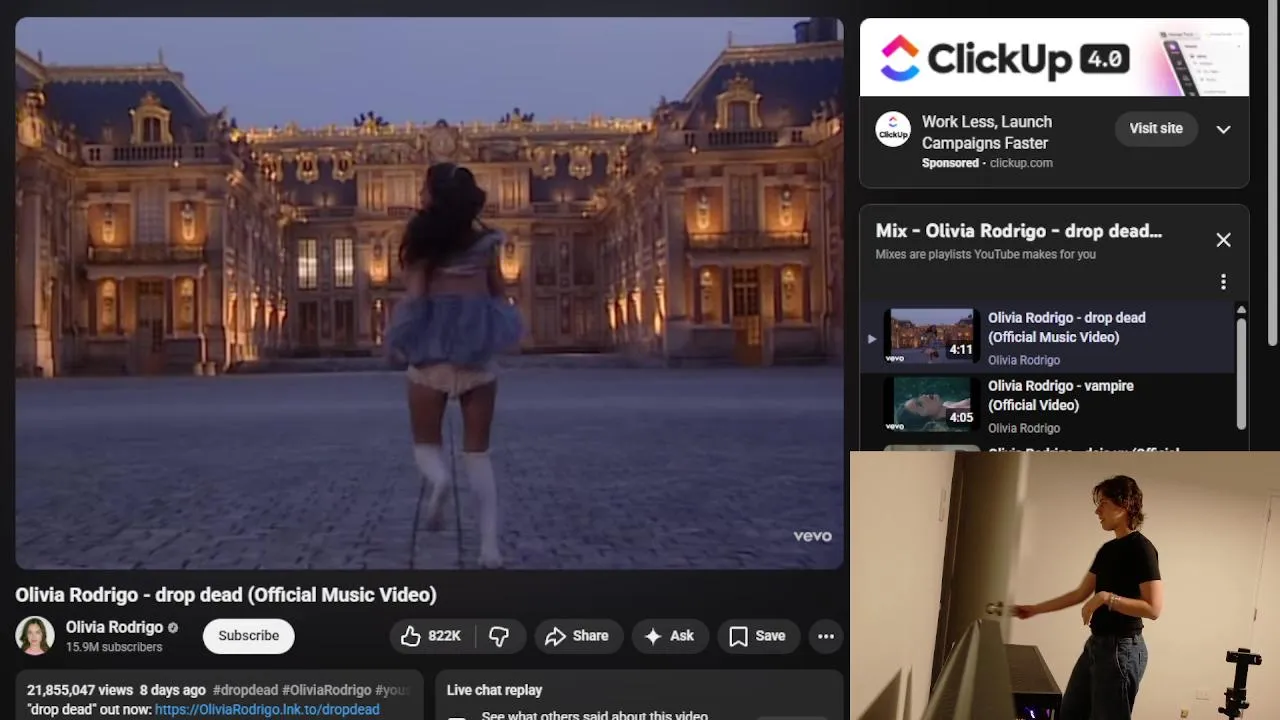Click the Olivia Rodrigo channel name

pos(114,627)
